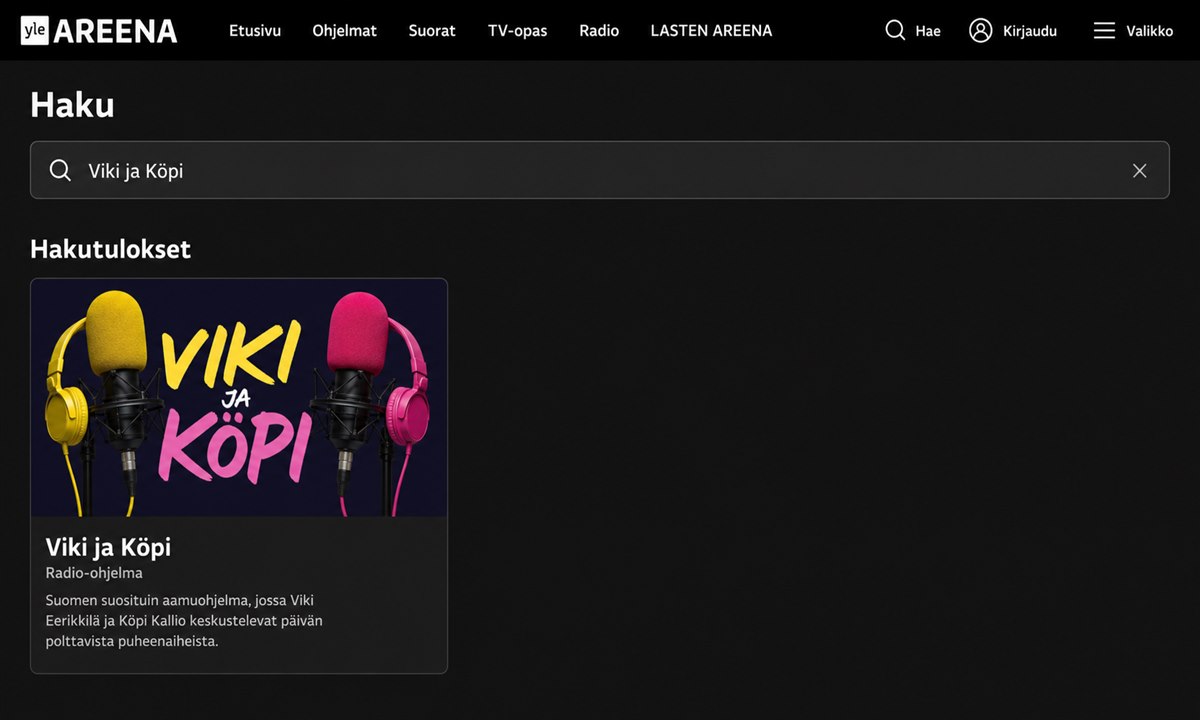Screen dimensions: 1200x720
Task: Open the LASTEN AREENA menu item
Action: [x=711, y=31]
